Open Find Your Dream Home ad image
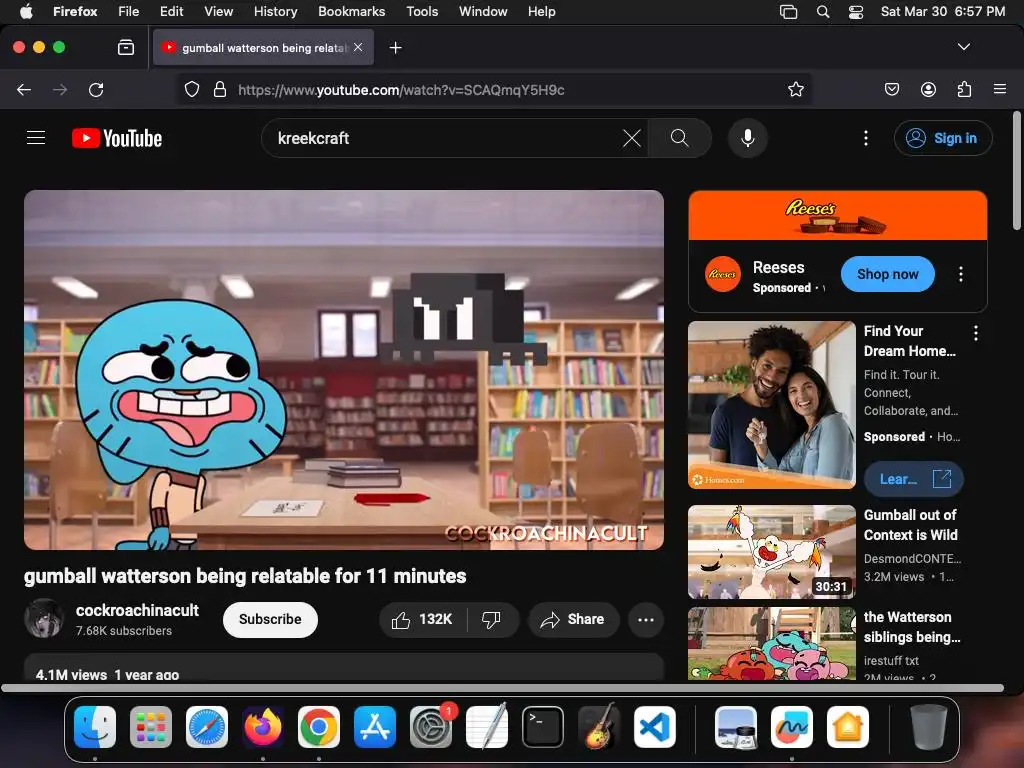The width and height of the screenshot is (1024, 768). pos(771,405)
